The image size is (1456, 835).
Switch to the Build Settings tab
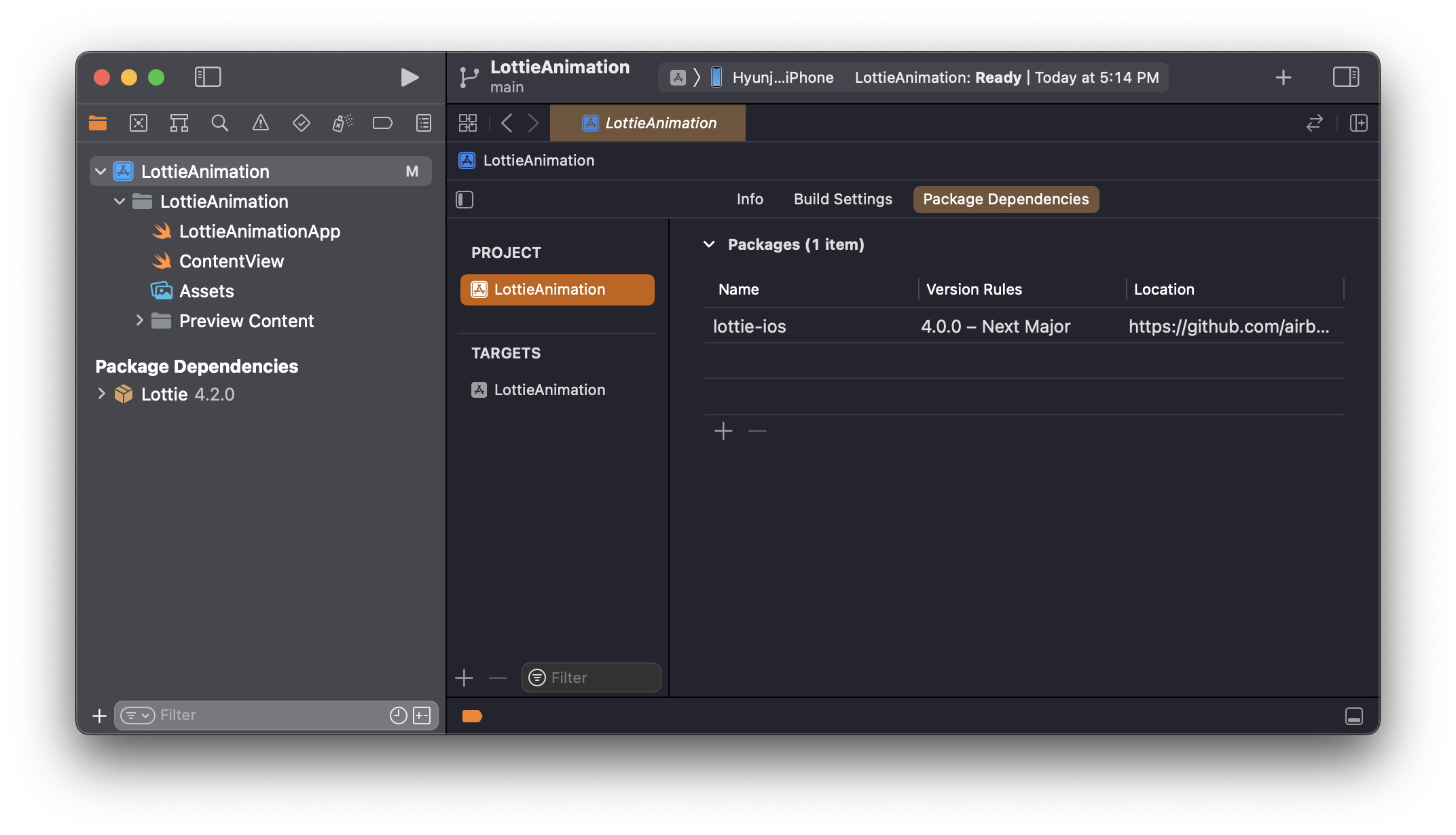click(x=843, y=199)
